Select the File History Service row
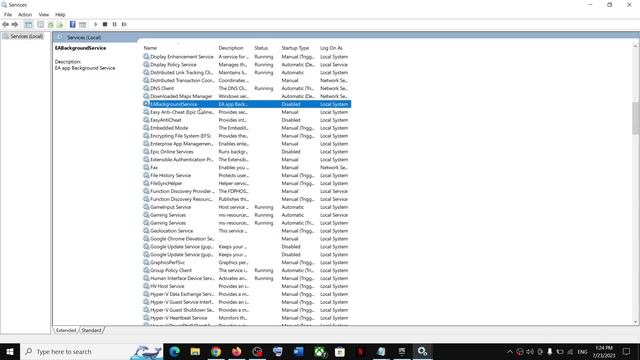640x360 pixels. point(247,176)
